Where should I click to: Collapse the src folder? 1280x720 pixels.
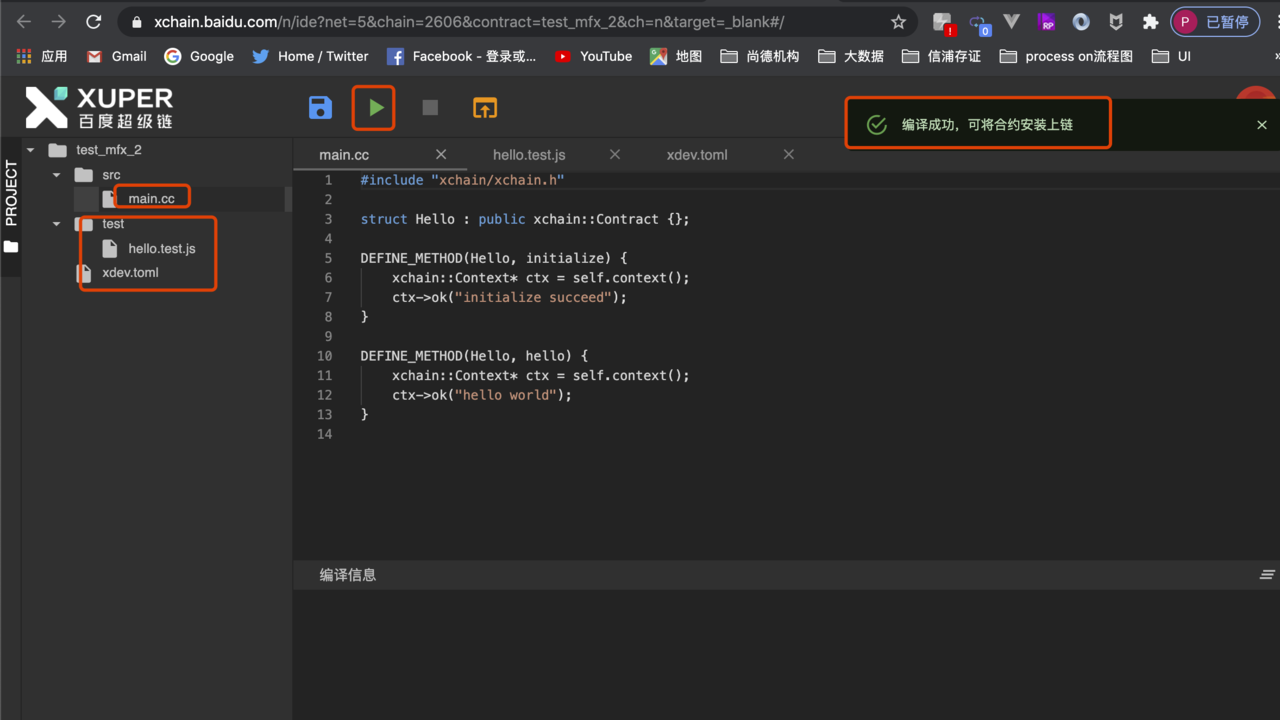tap(57, 175)
